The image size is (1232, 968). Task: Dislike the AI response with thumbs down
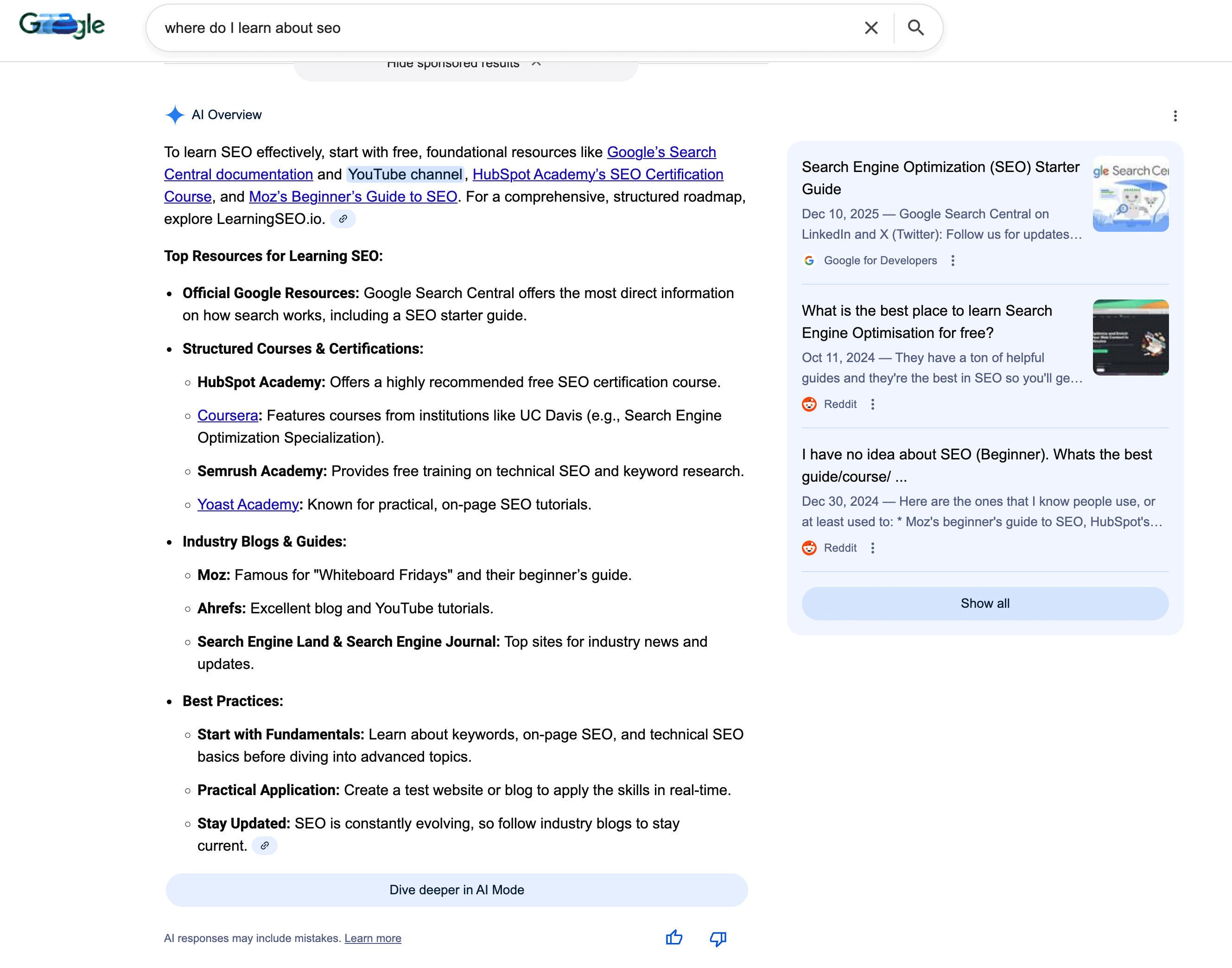718,938
